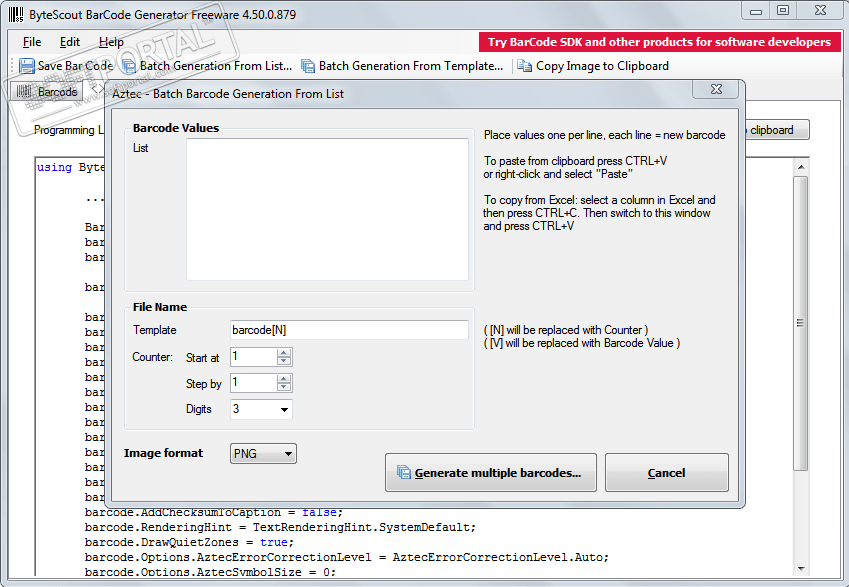Click the code panel vertical scrollbar thumb
The image size is (849, 587).
[801, 323]
